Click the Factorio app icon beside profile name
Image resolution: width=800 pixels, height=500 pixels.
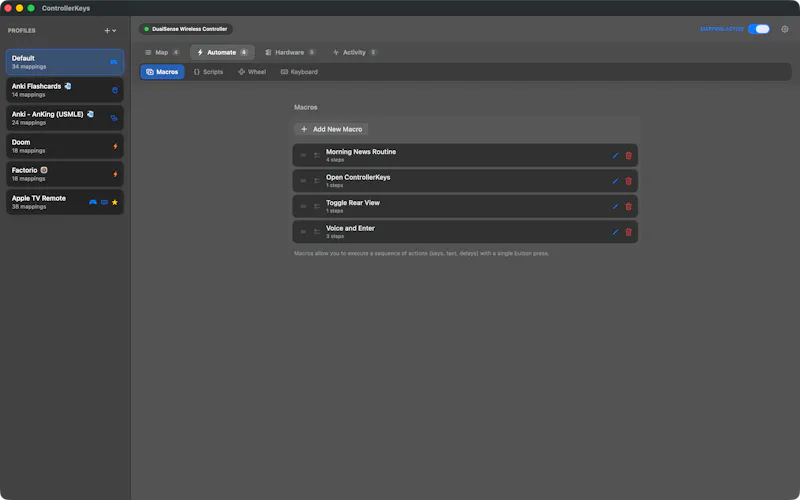pos(44,170)
